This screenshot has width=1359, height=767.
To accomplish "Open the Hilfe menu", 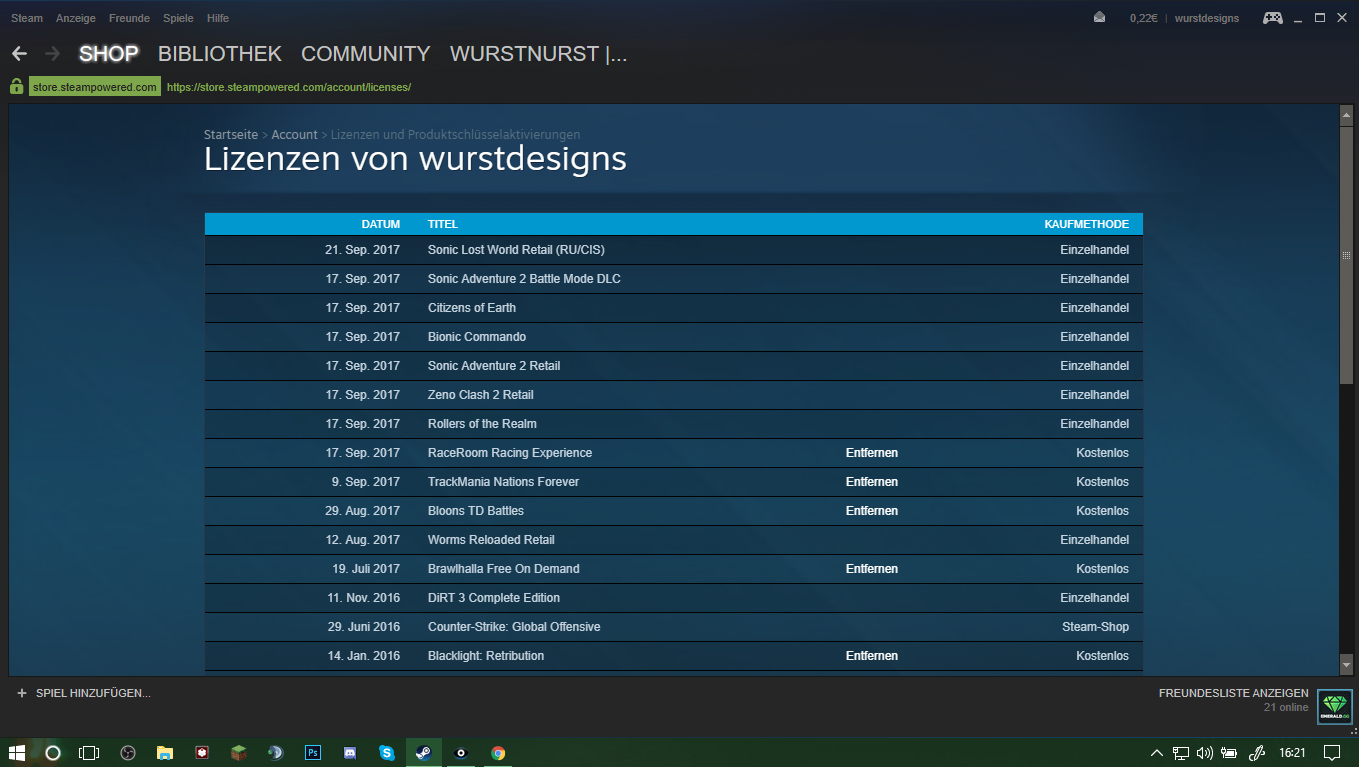I will point(217,18).
